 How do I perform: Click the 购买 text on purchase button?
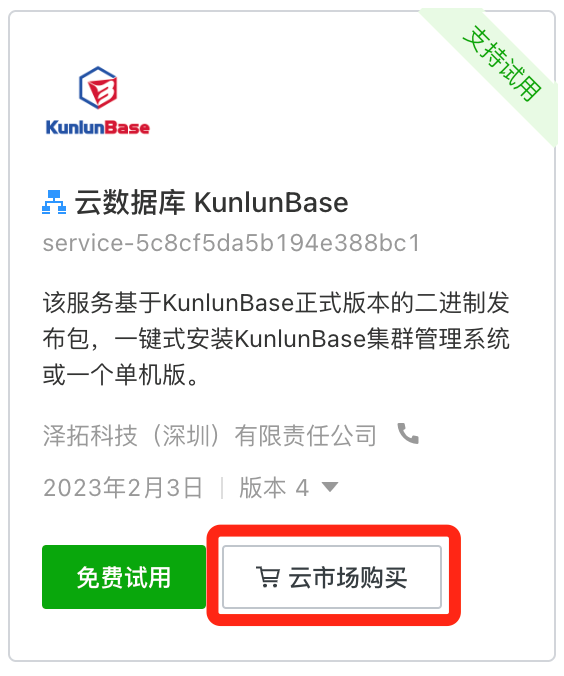click(x=384, y=577)
